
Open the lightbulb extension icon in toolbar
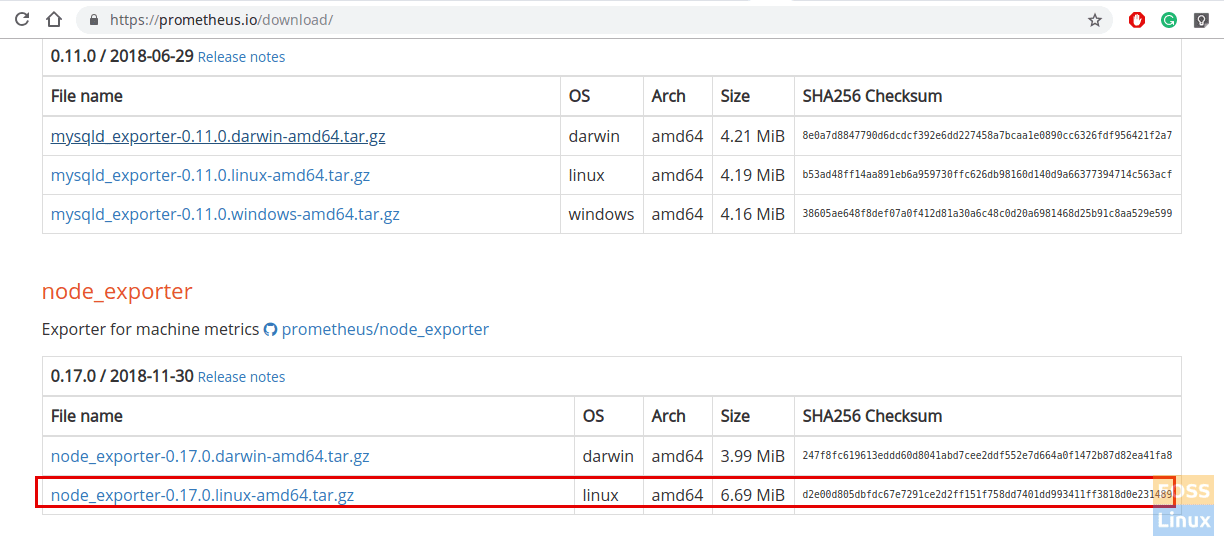1201,19
